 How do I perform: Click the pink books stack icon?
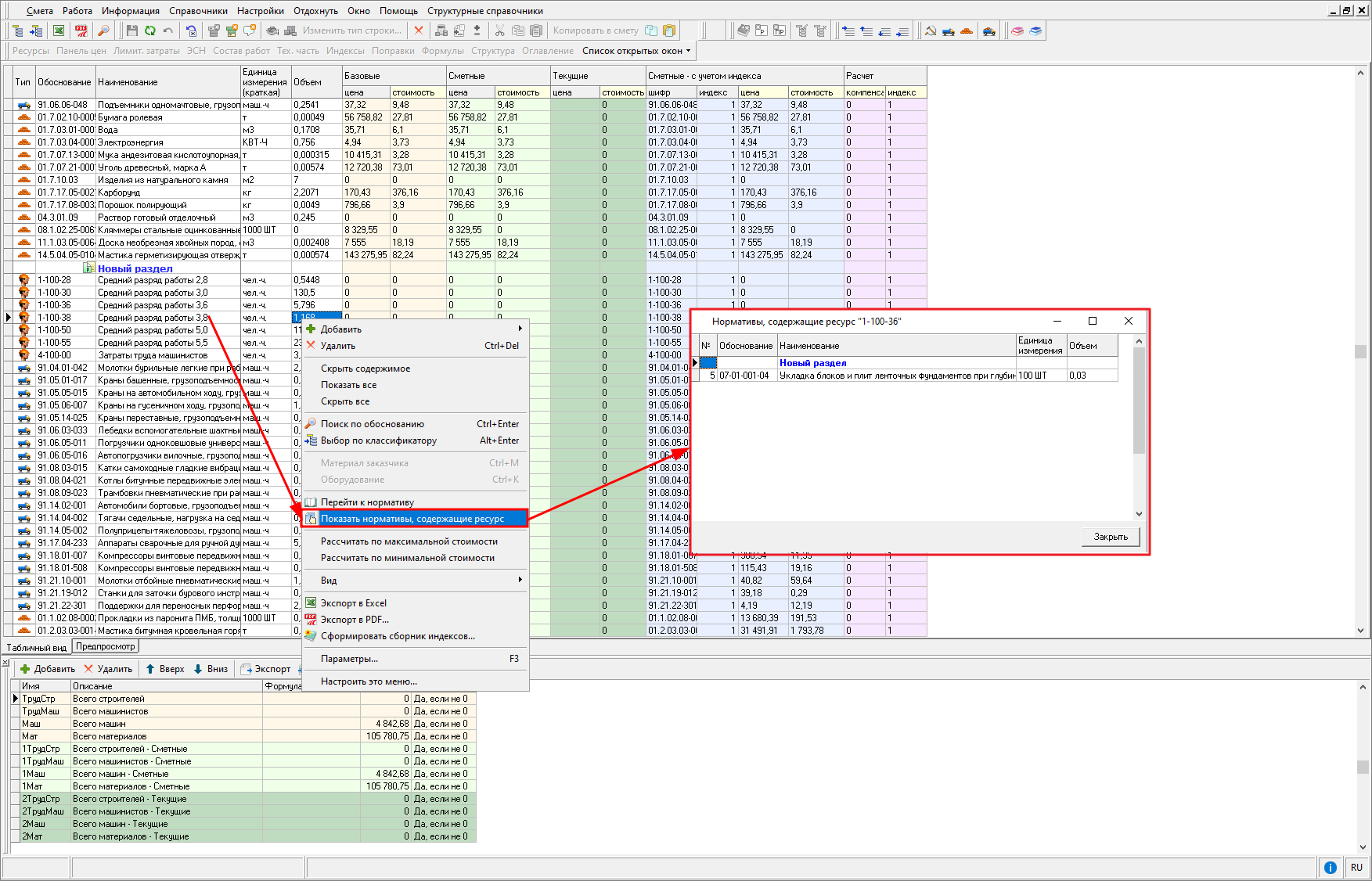pyautogui.click(x=1017, y=31)
